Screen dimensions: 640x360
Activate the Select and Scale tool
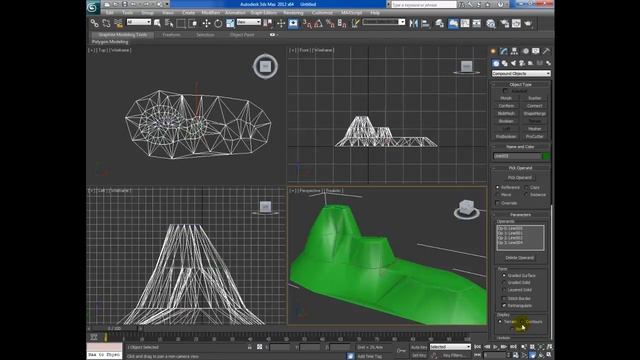click(230, 23)
